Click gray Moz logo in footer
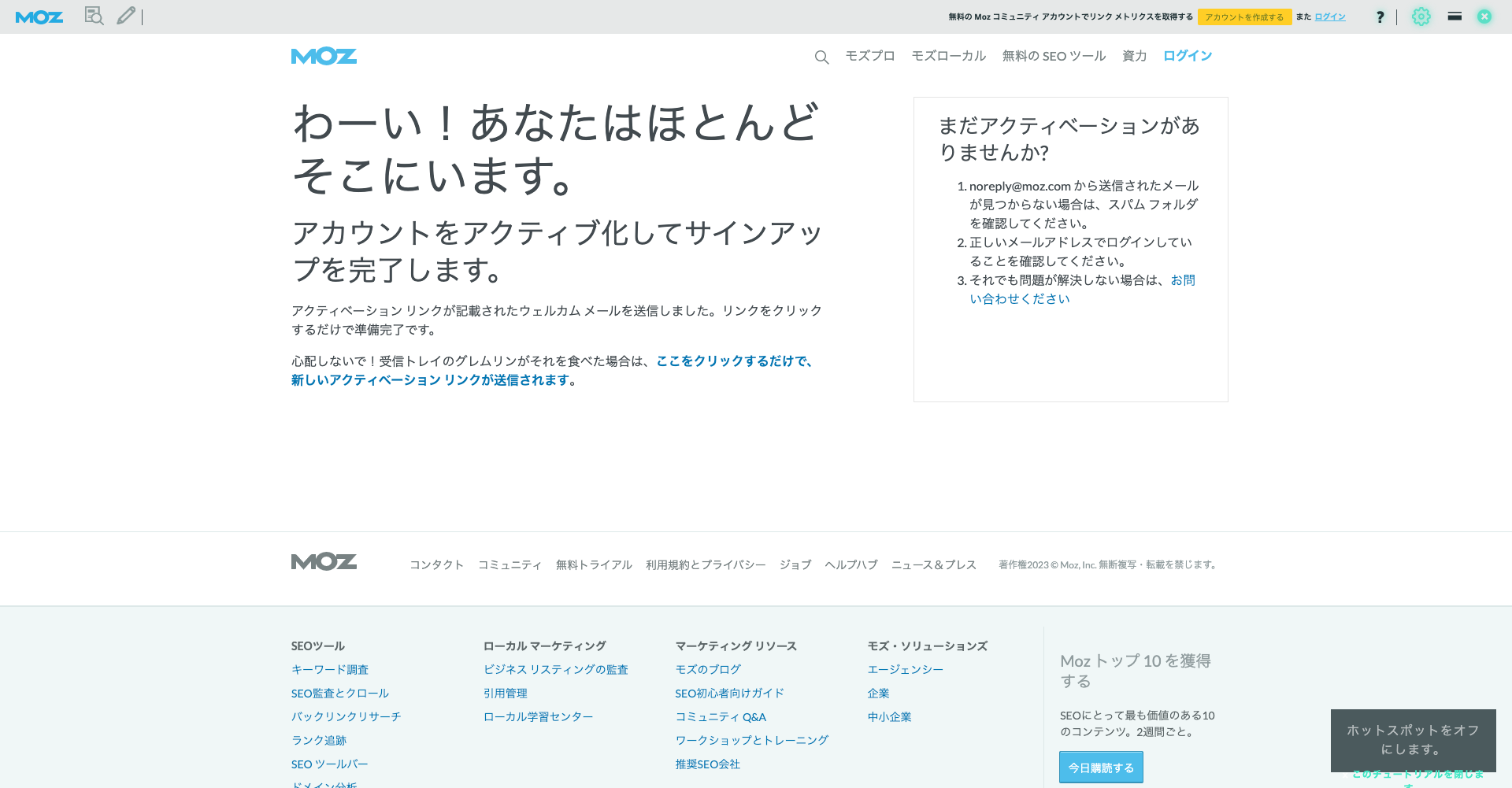The image size is (1512, 788). (x=324, y=561)
